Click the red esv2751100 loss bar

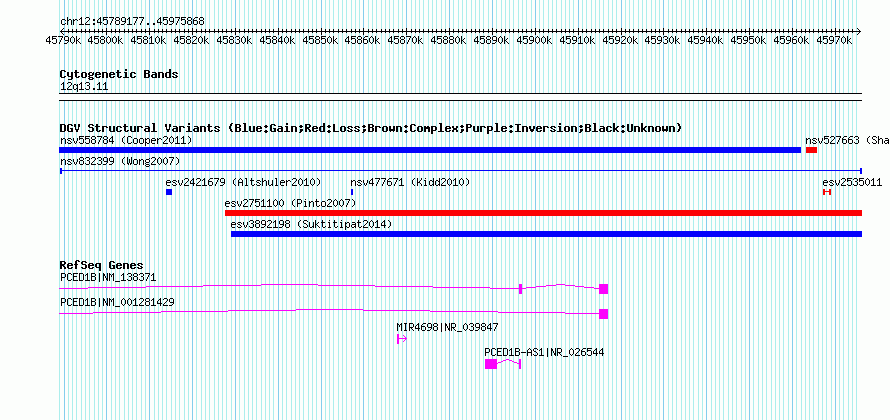543,213
